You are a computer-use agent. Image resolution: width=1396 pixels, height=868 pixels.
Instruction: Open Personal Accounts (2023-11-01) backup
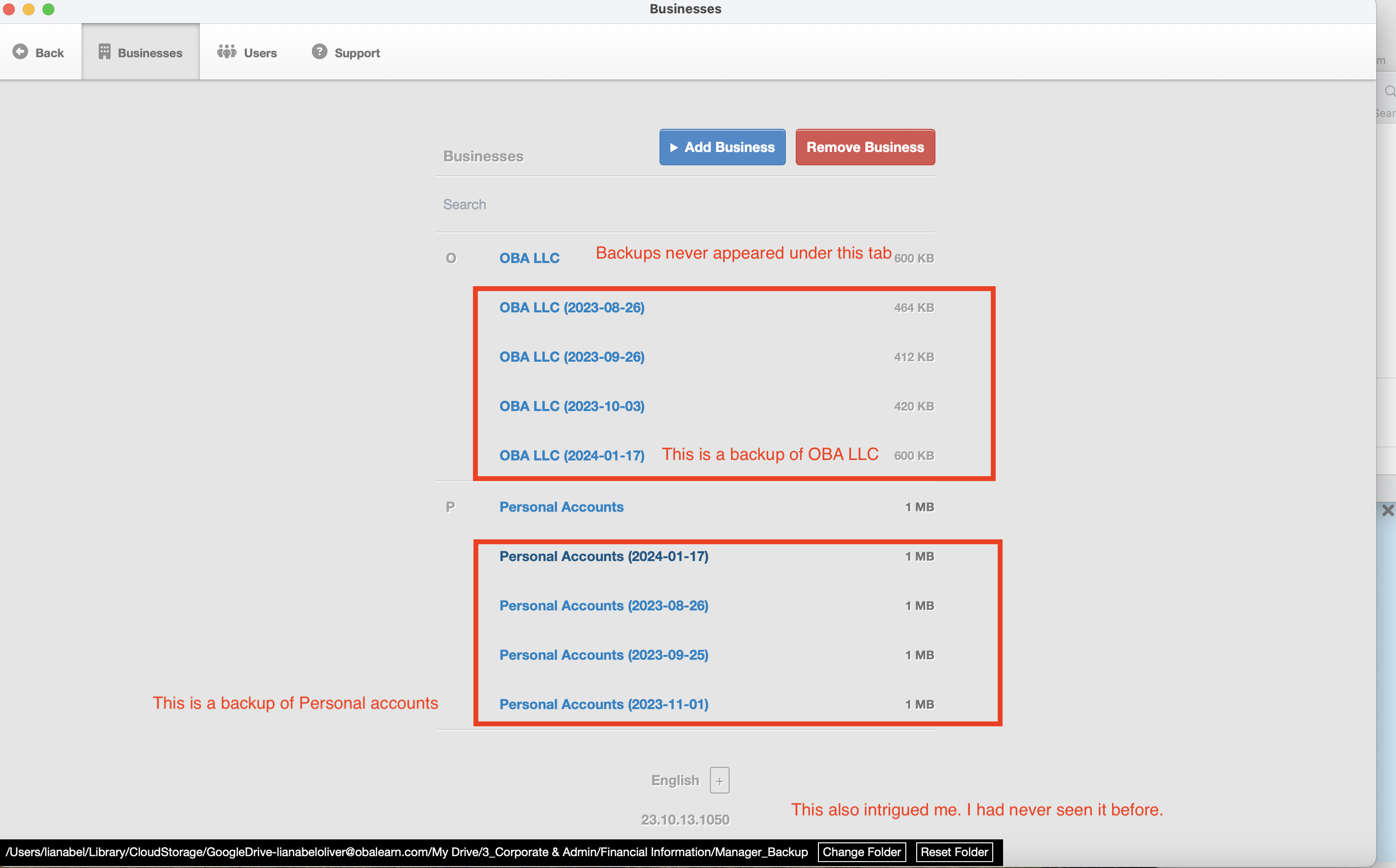pos(604,704)
